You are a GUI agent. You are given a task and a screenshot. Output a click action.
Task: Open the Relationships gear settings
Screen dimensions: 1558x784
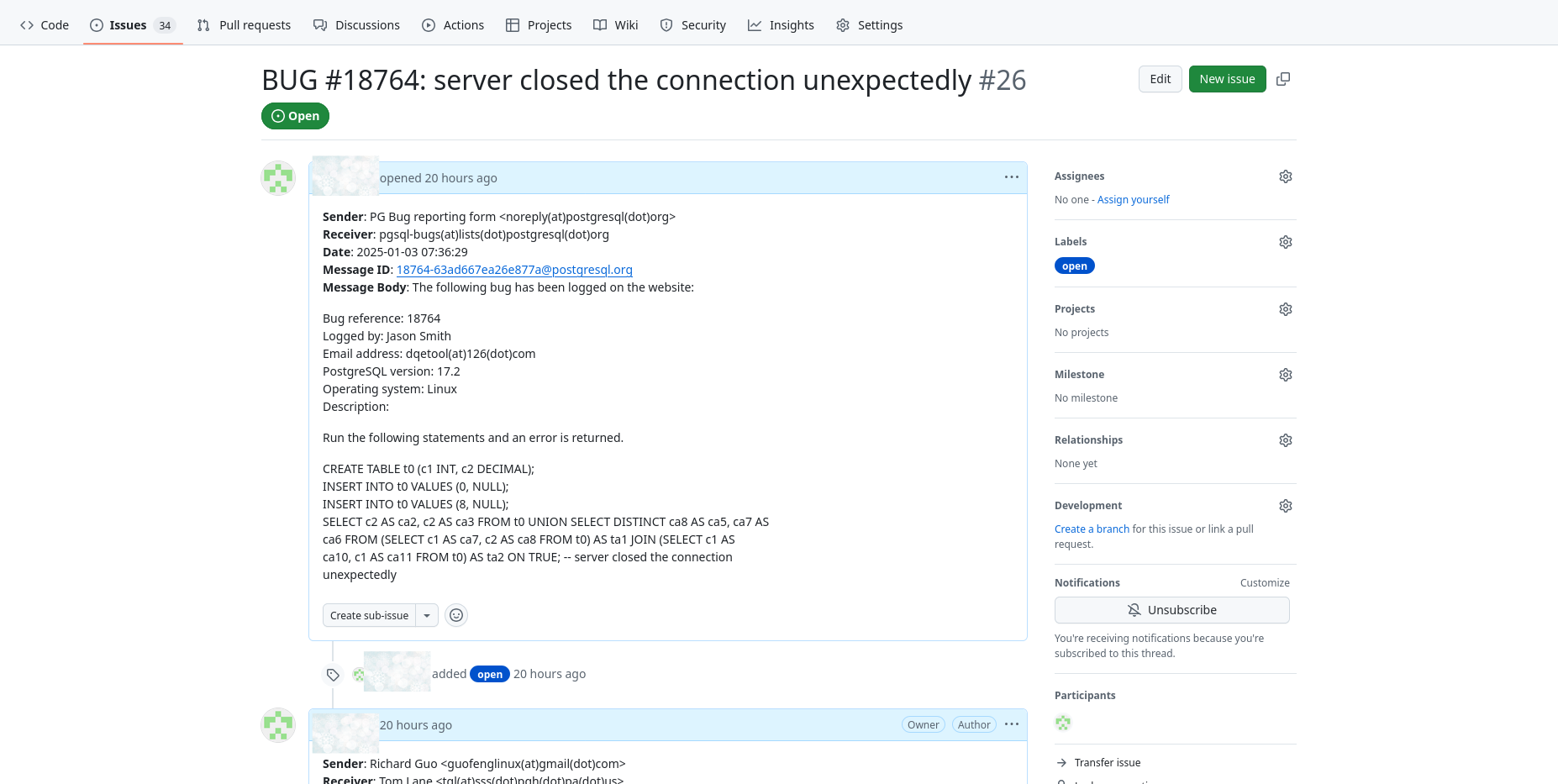click(x=1286, y=440)
